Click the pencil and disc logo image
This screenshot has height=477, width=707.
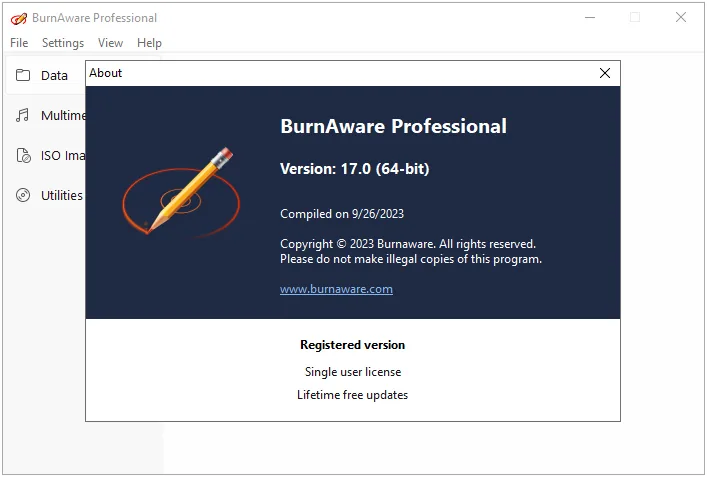(181, 192)
